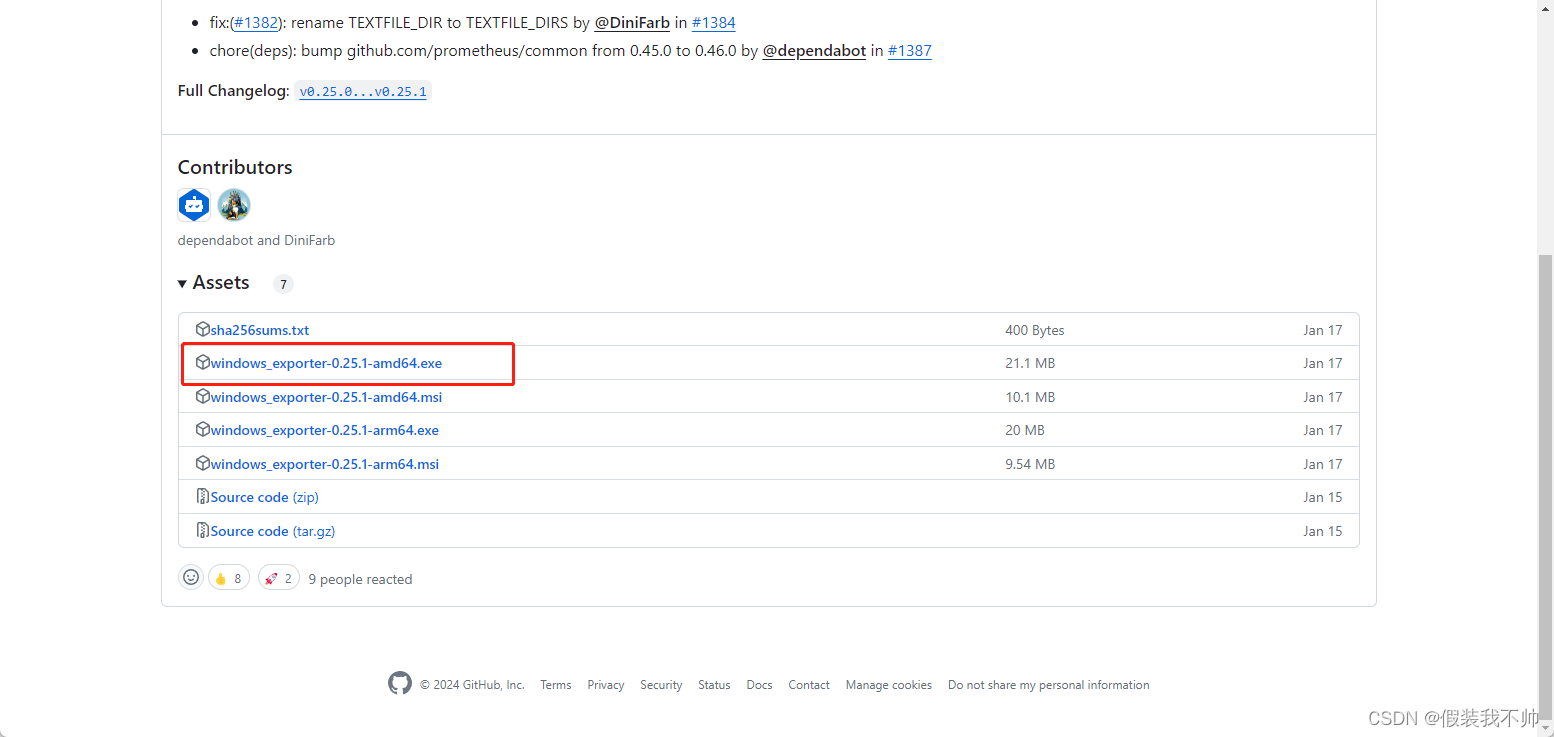Download Source code (zip)

coord(265,497)
